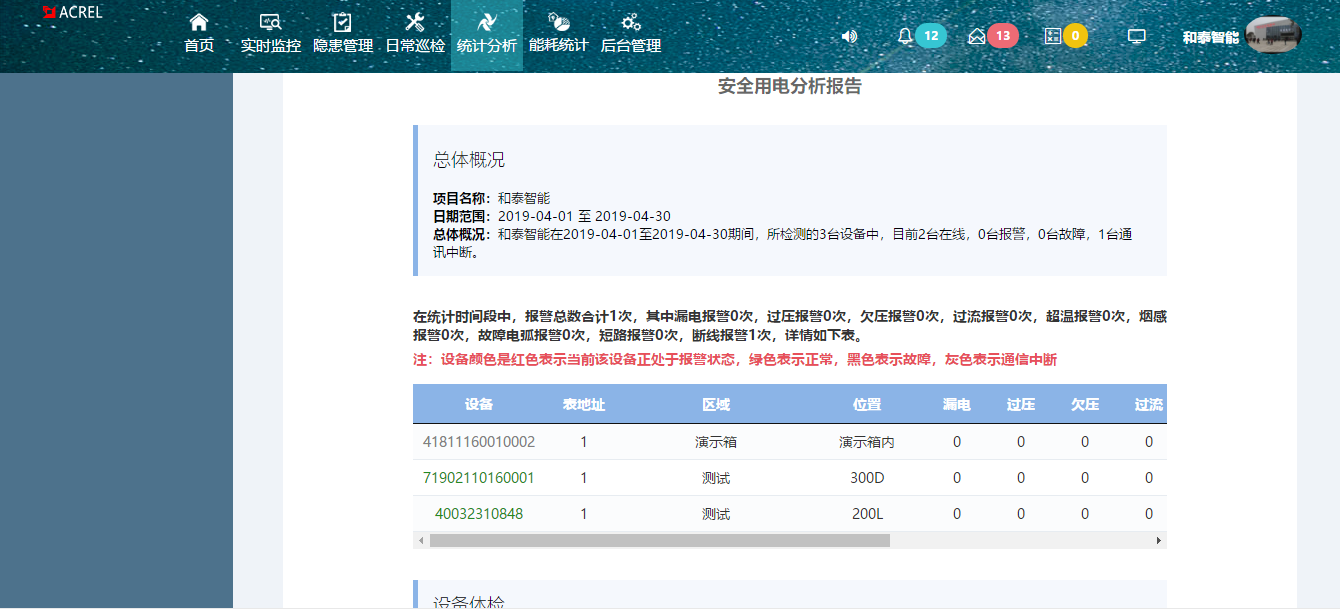Open the 后台管理 gears icon
Image resolution: width=1340 pixels, height=609 pixels.
(x=630, y=22)
